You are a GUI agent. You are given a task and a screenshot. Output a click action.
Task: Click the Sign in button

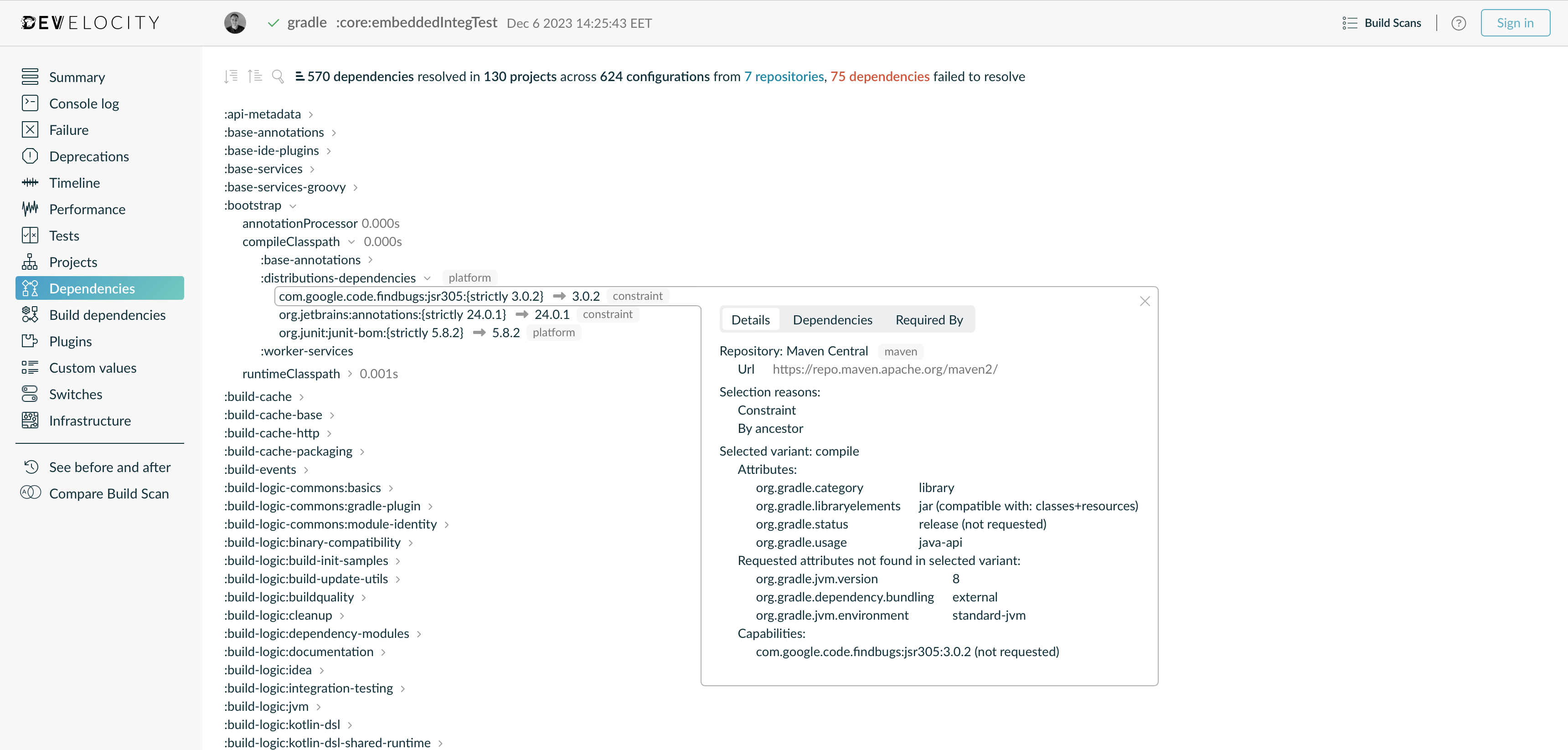point(1514,22)
